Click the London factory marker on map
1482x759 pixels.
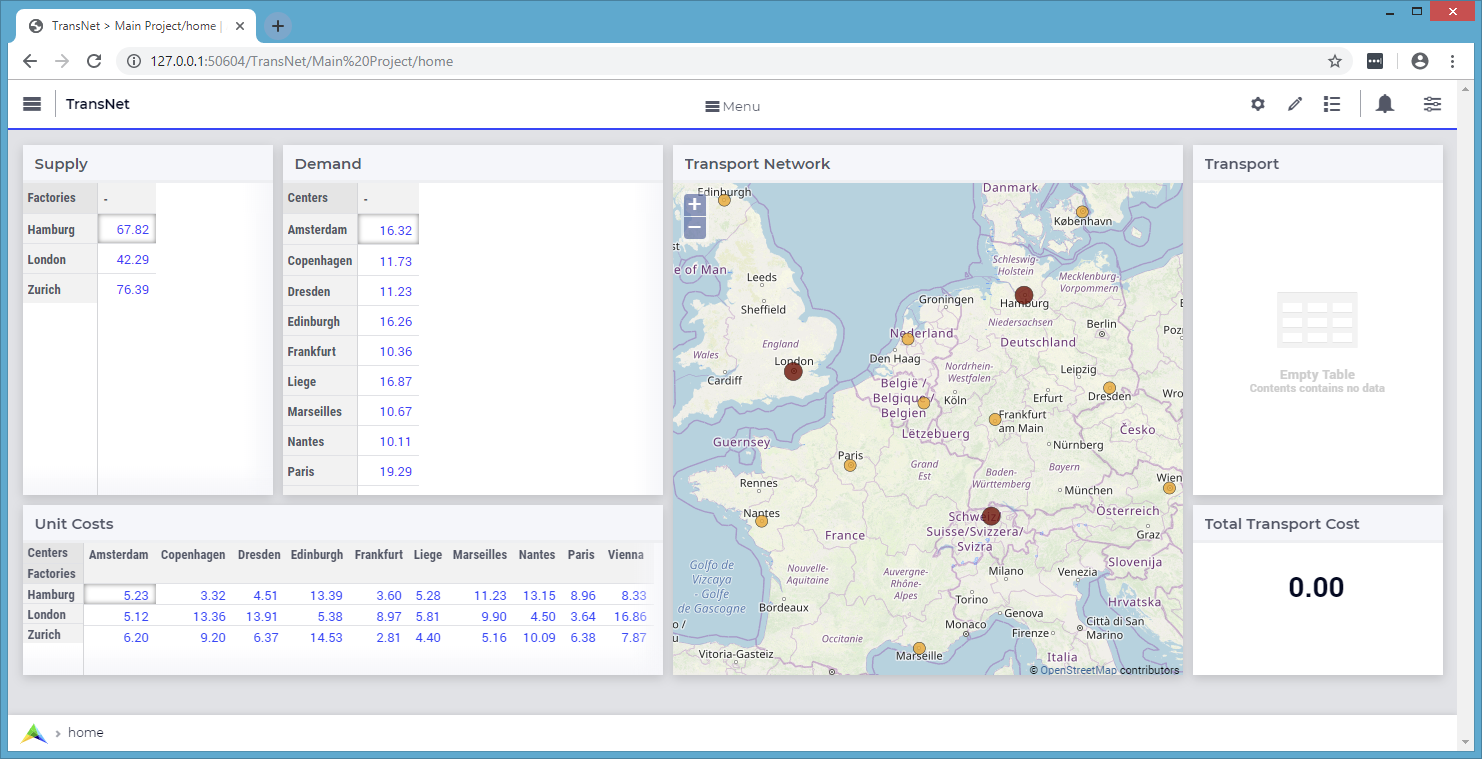click(793, 371)
